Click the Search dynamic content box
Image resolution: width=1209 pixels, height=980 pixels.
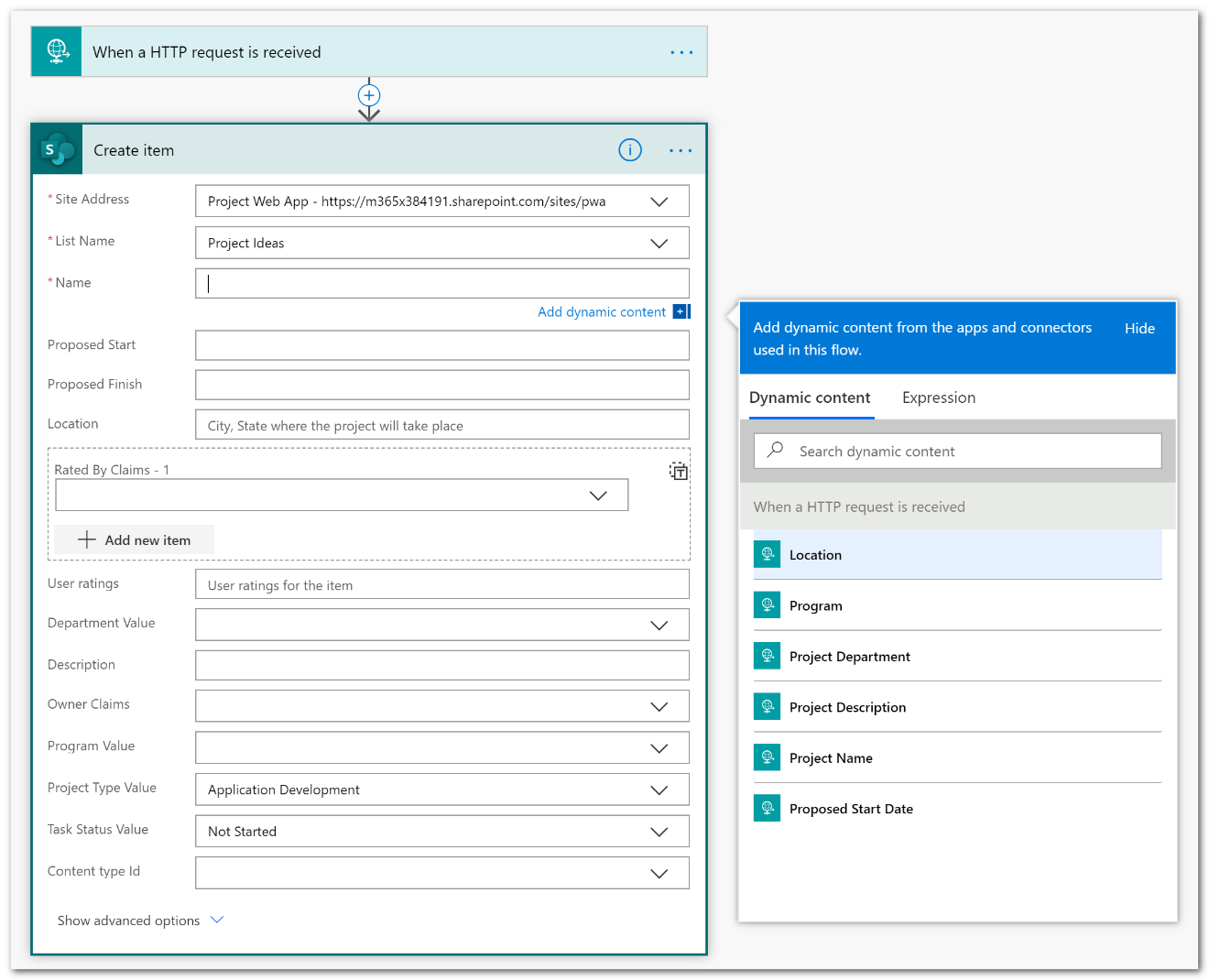point(957,451)
